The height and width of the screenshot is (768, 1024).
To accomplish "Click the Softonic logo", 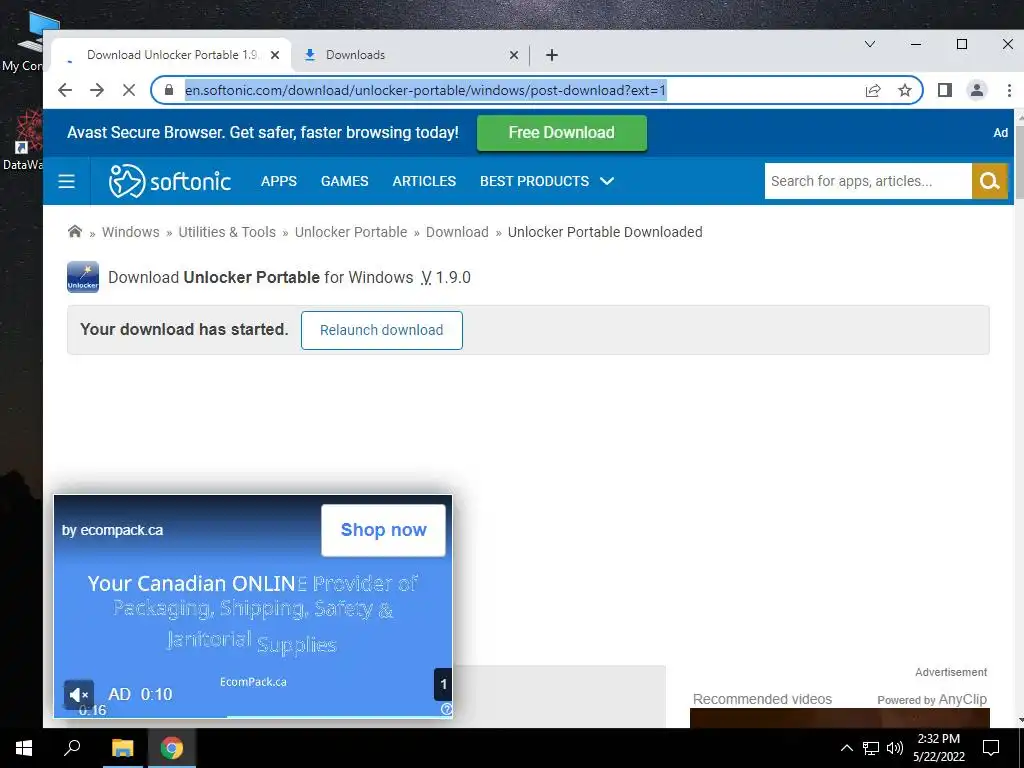I will tap(169, 181).
